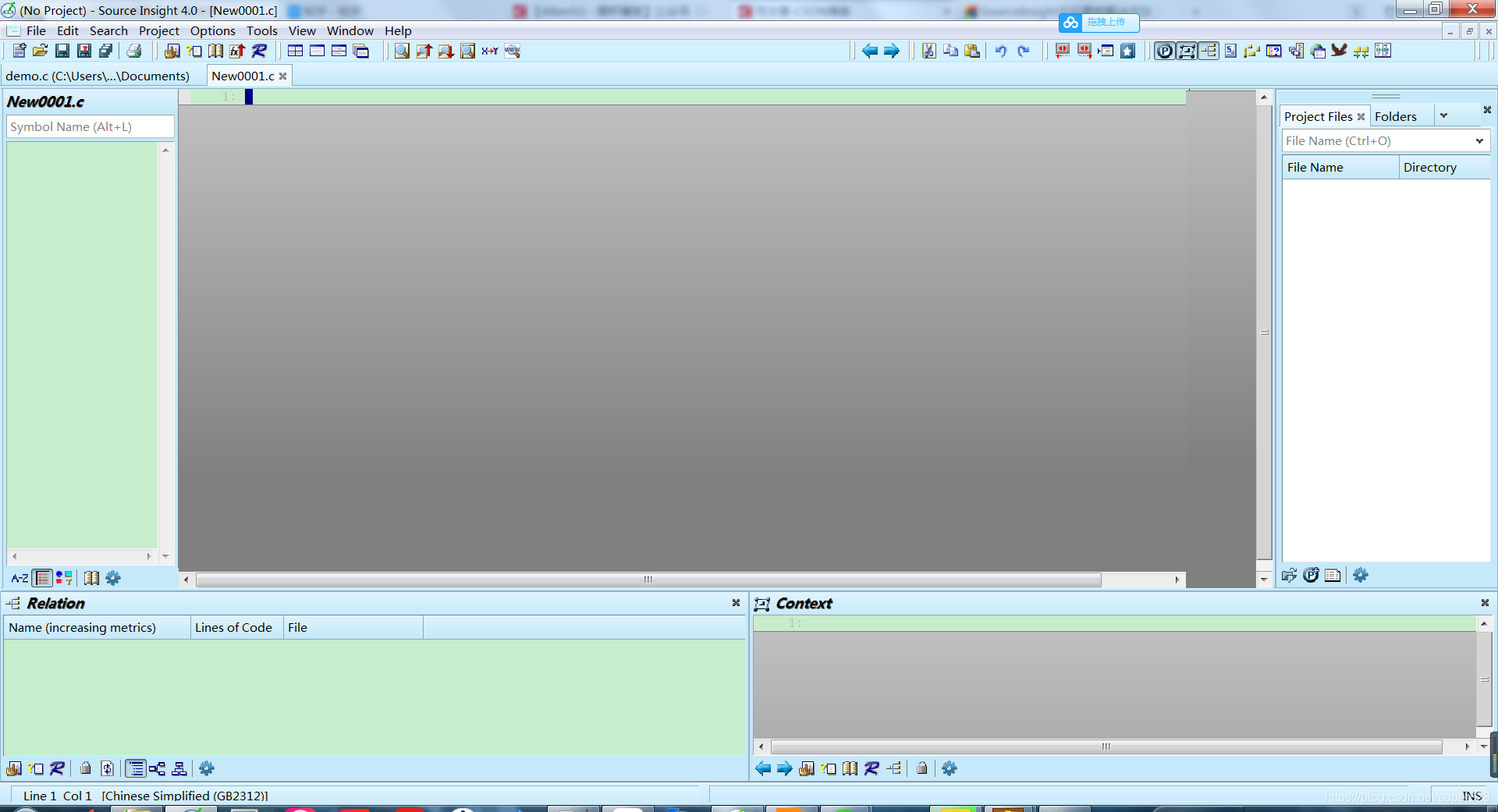Viewport: 1498px width, 812px height.
Task: Sort by the Lines of Code column header
Action: 236,627
